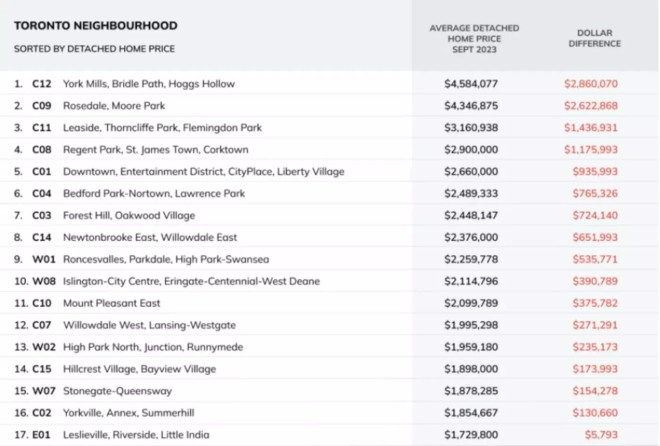Click price $4,584,077
The height and width of the screenshot is (446, 660).
click(471, 84)
